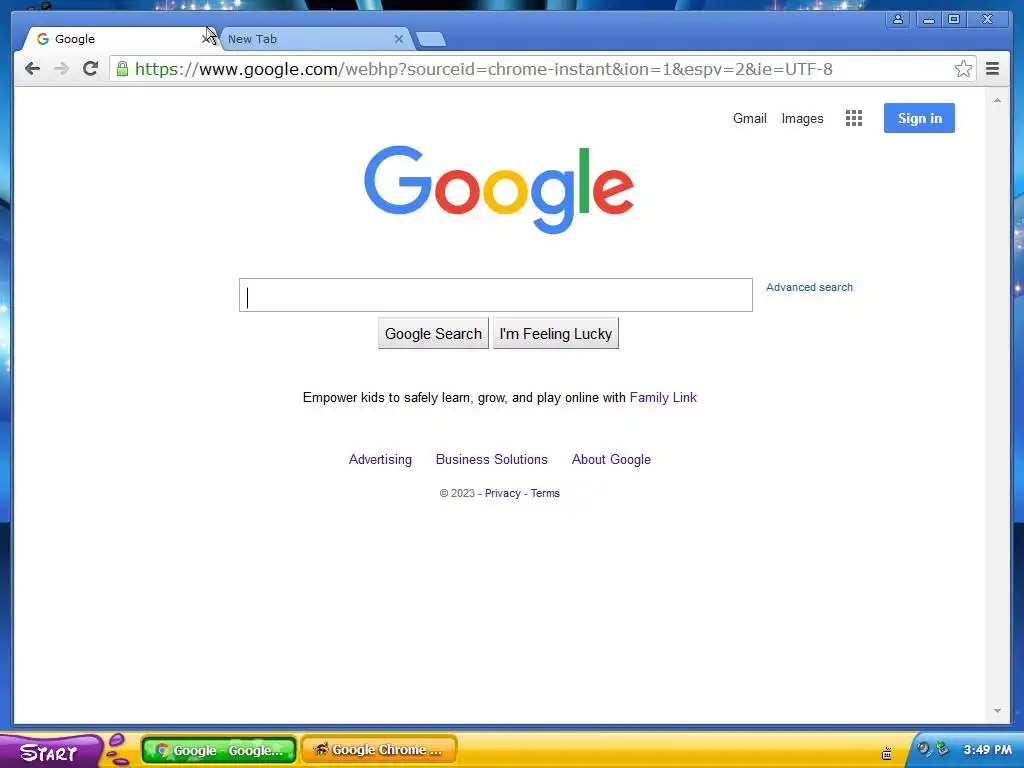Open the Chrome hamburger menu

pos(992,69)
